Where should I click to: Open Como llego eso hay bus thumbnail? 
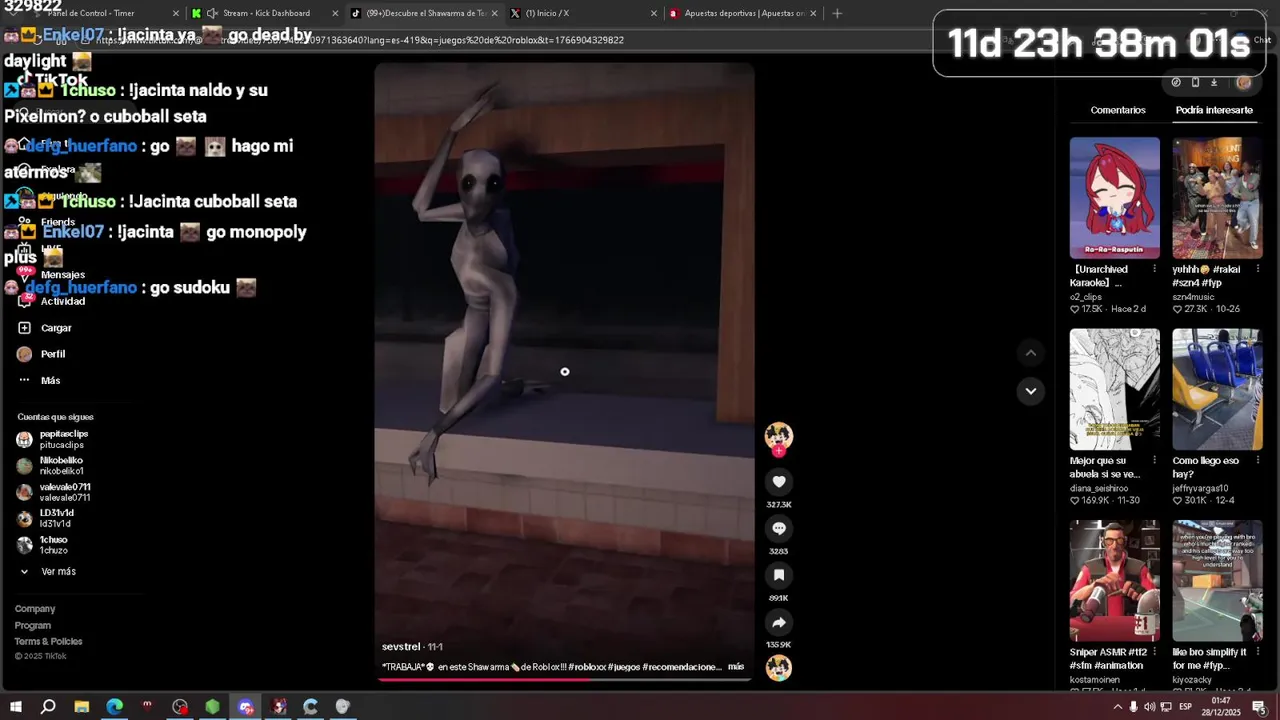click(1217, 389)
